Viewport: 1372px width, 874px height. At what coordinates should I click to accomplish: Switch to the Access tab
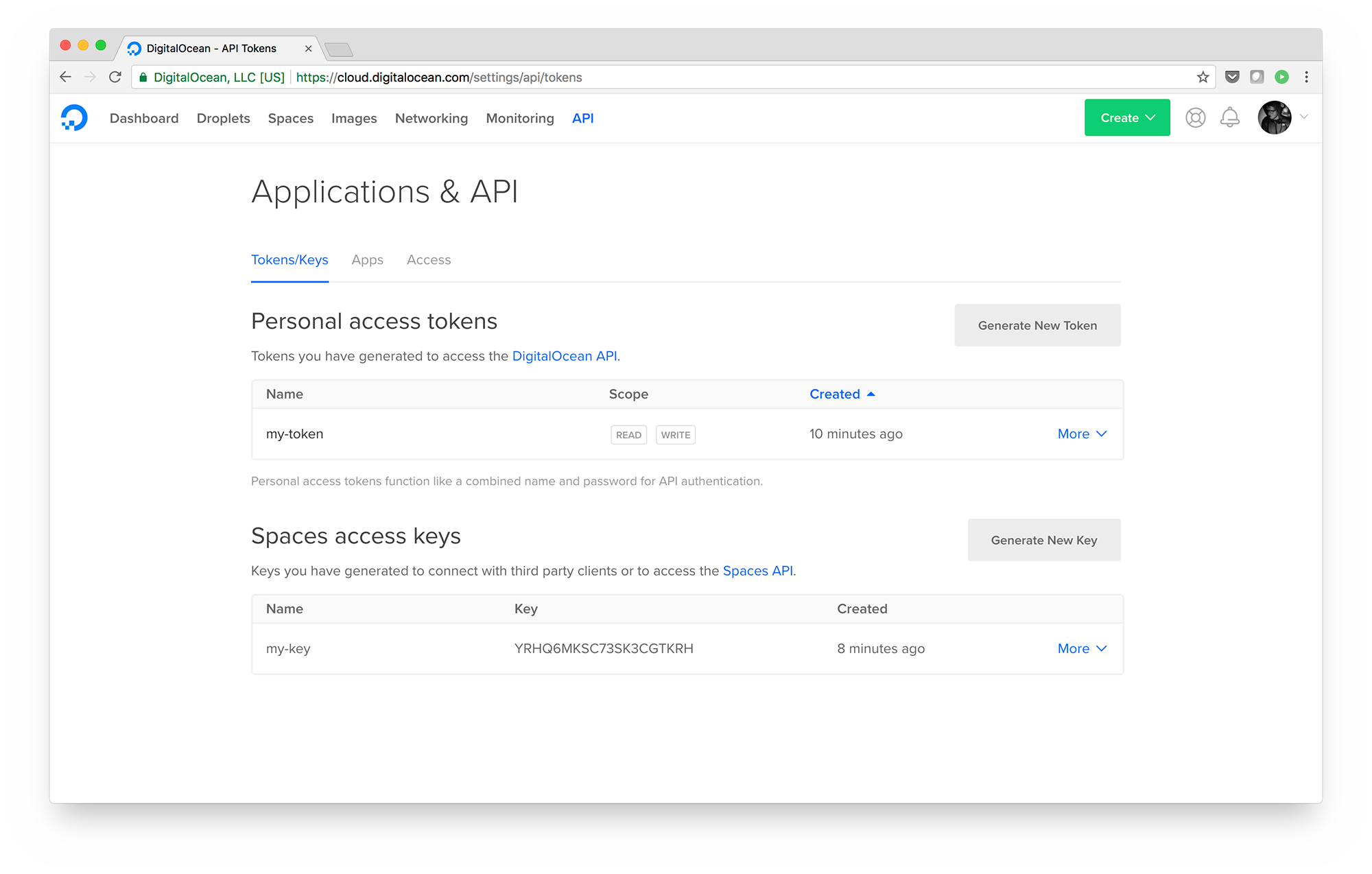tap(429, 260)
